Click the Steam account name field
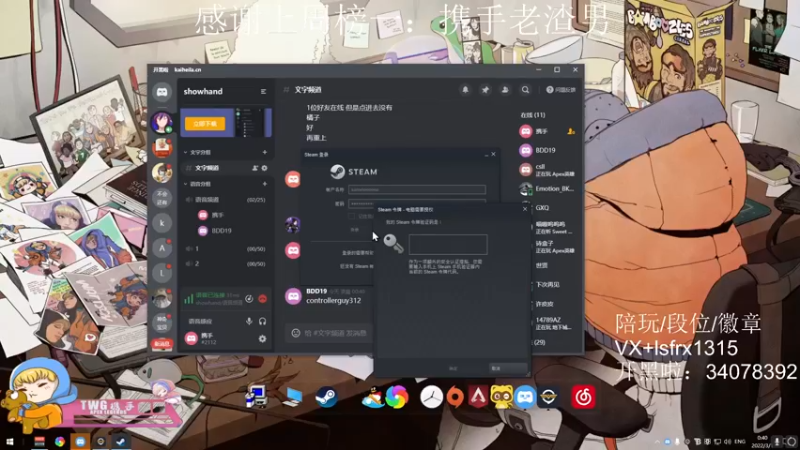Screen dimensions: 800x450 [x=417, y=190]
